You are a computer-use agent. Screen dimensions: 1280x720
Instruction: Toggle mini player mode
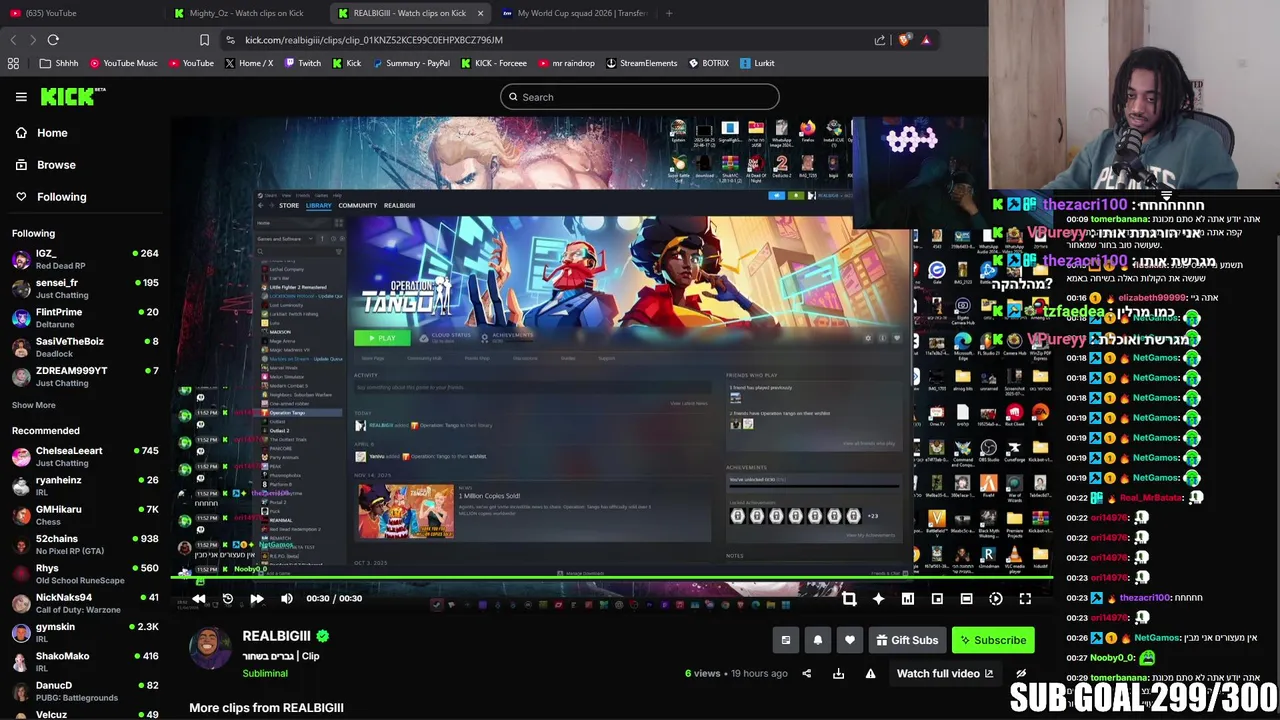937,599
